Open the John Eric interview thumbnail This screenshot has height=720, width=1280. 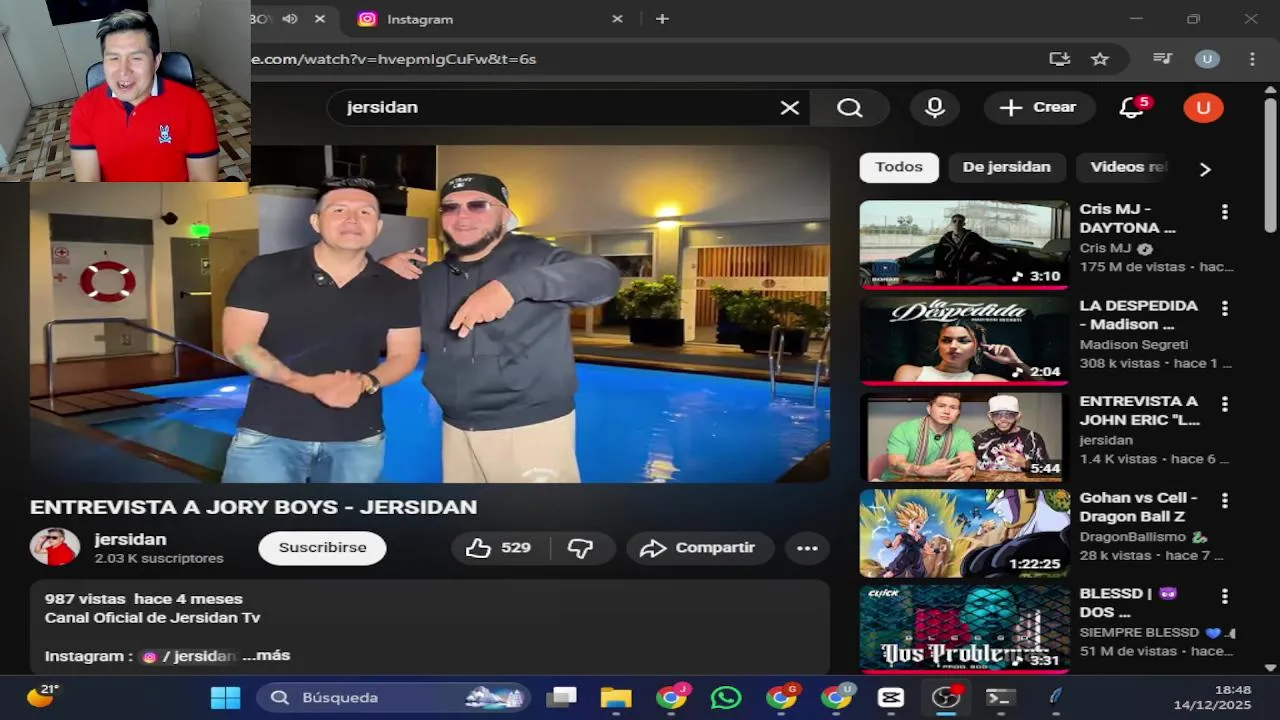point(964,436)
